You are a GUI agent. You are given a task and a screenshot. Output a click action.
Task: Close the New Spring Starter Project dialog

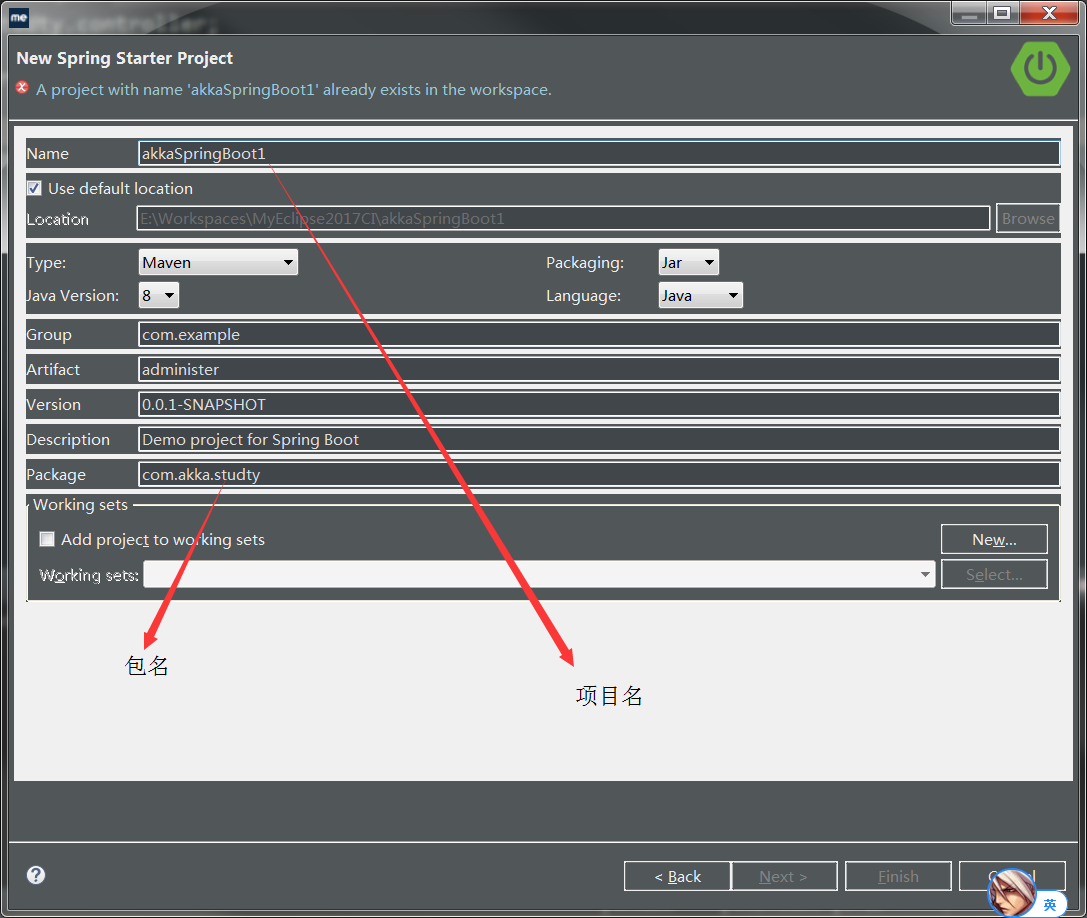point(1049,13)
